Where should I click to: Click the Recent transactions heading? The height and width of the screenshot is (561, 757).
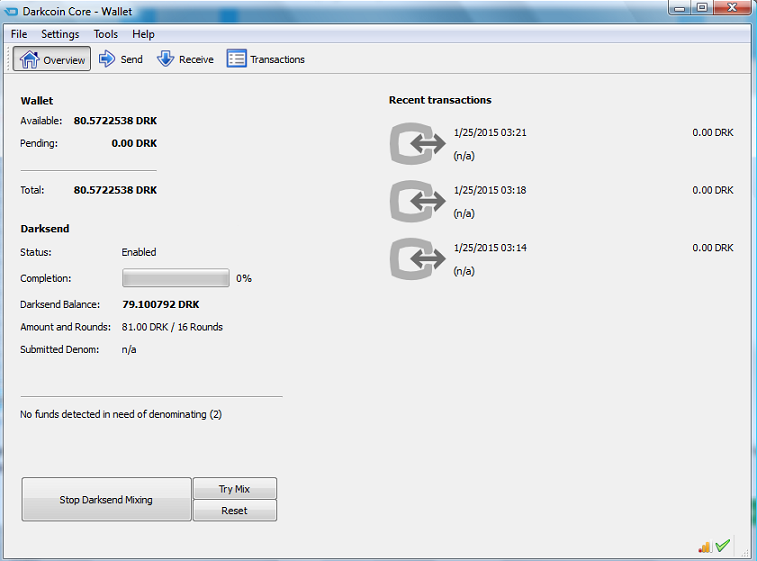440,100
